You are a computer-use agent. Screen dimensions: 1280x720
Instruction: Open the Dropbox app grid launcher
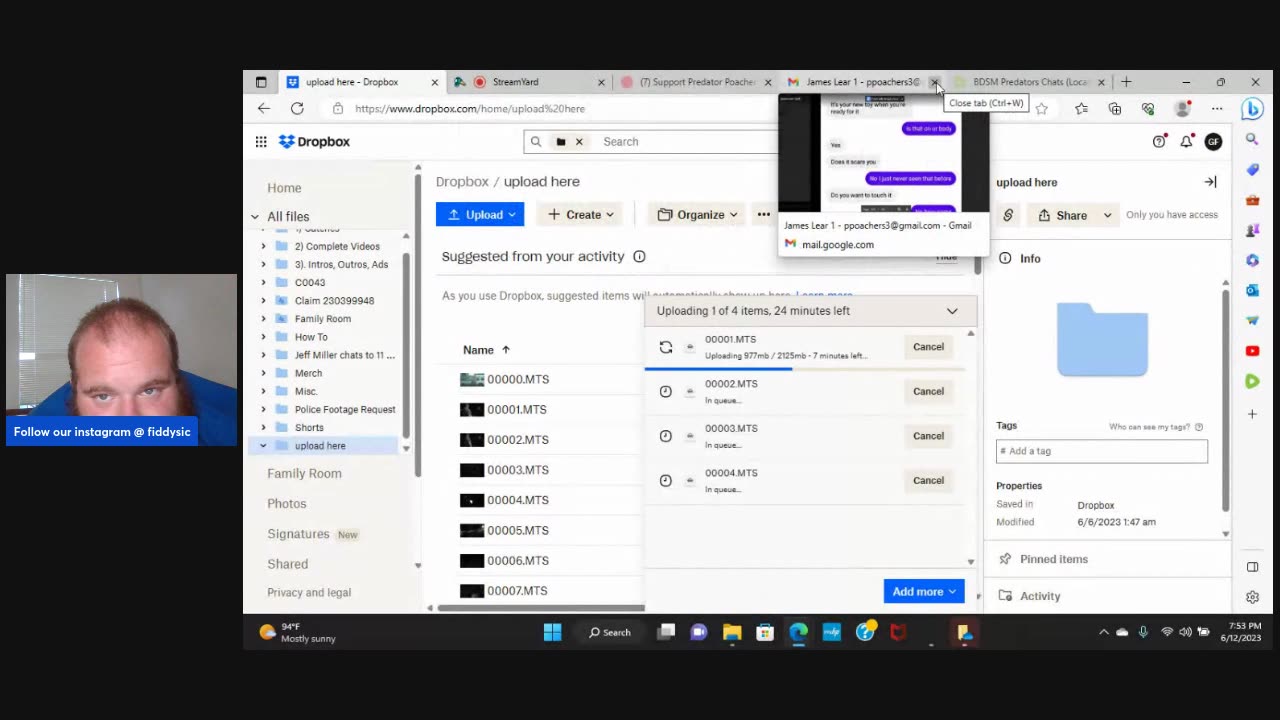tap(261, 142)
